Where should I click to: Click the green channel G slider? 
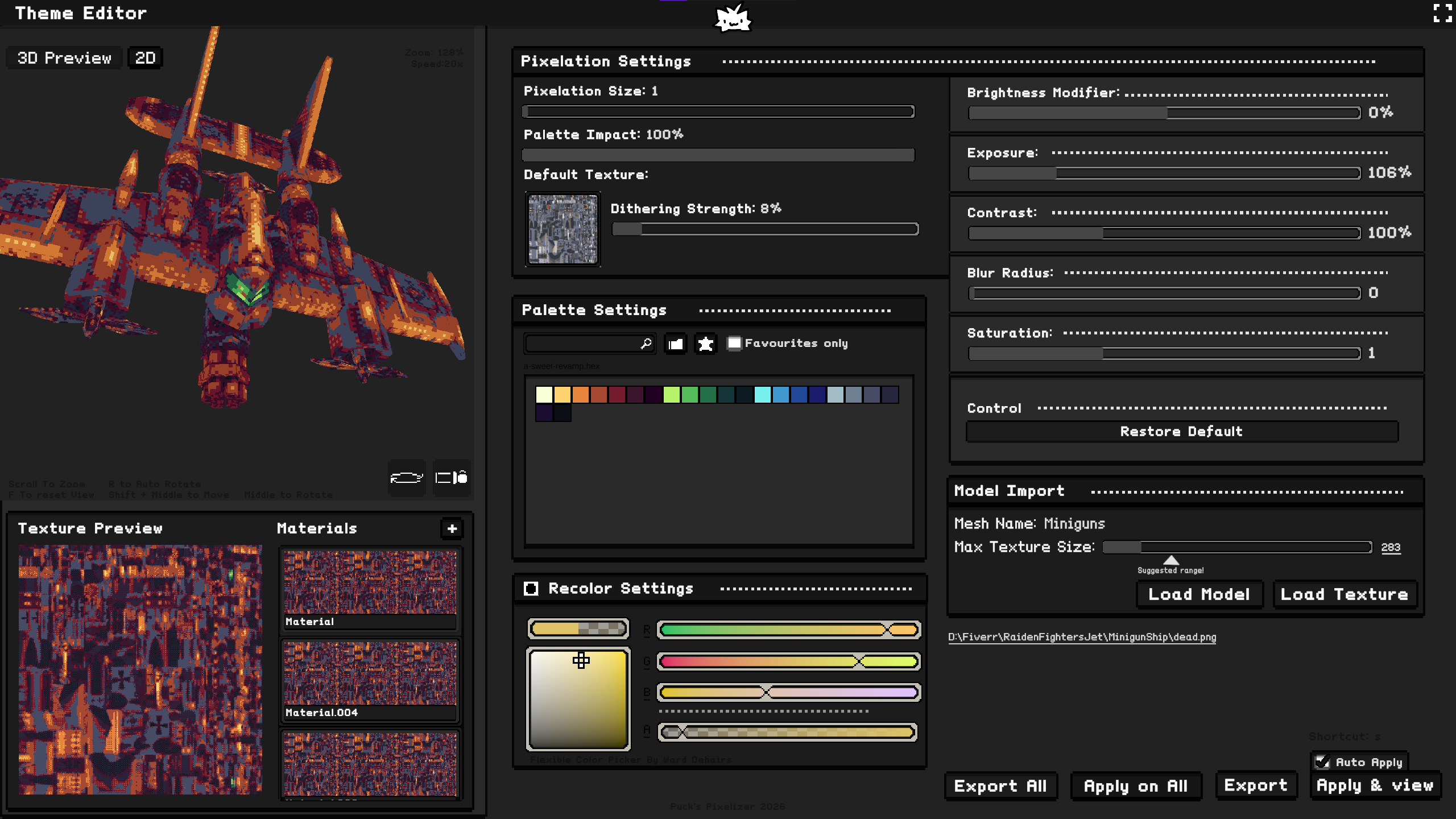point(789,661)
